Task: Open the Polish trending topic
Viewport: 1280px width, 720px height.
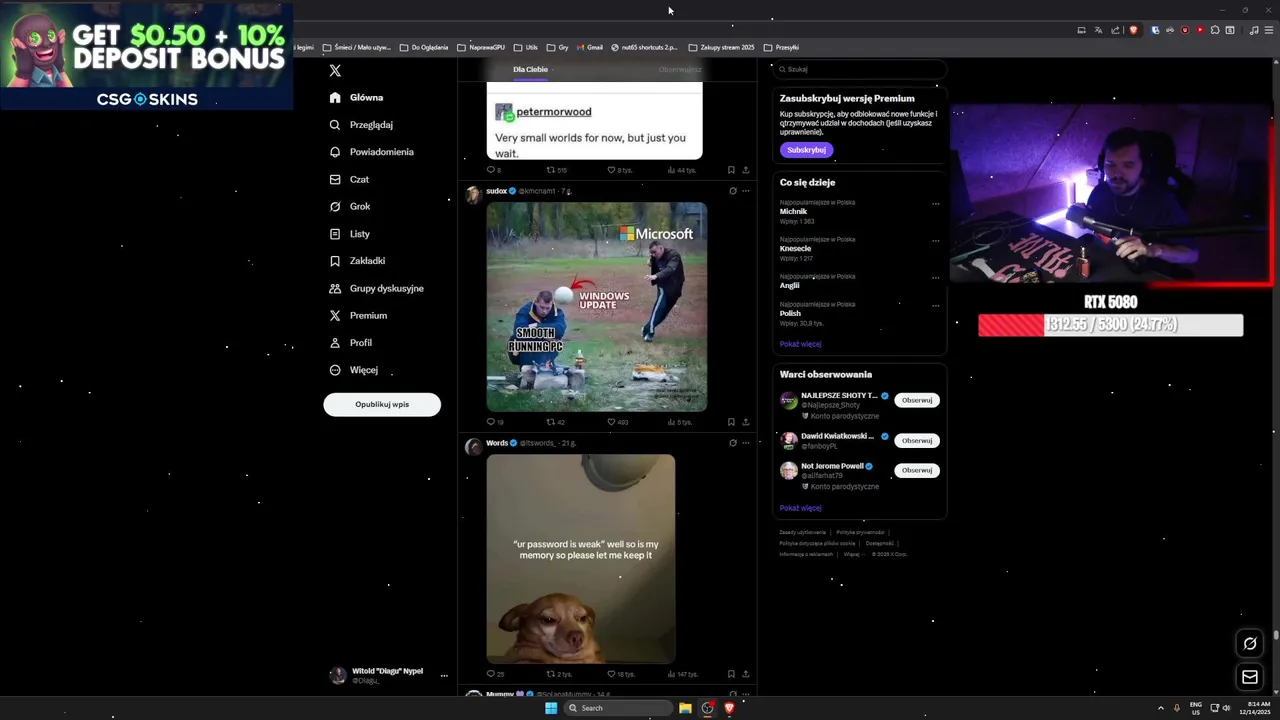Action: 790,314
